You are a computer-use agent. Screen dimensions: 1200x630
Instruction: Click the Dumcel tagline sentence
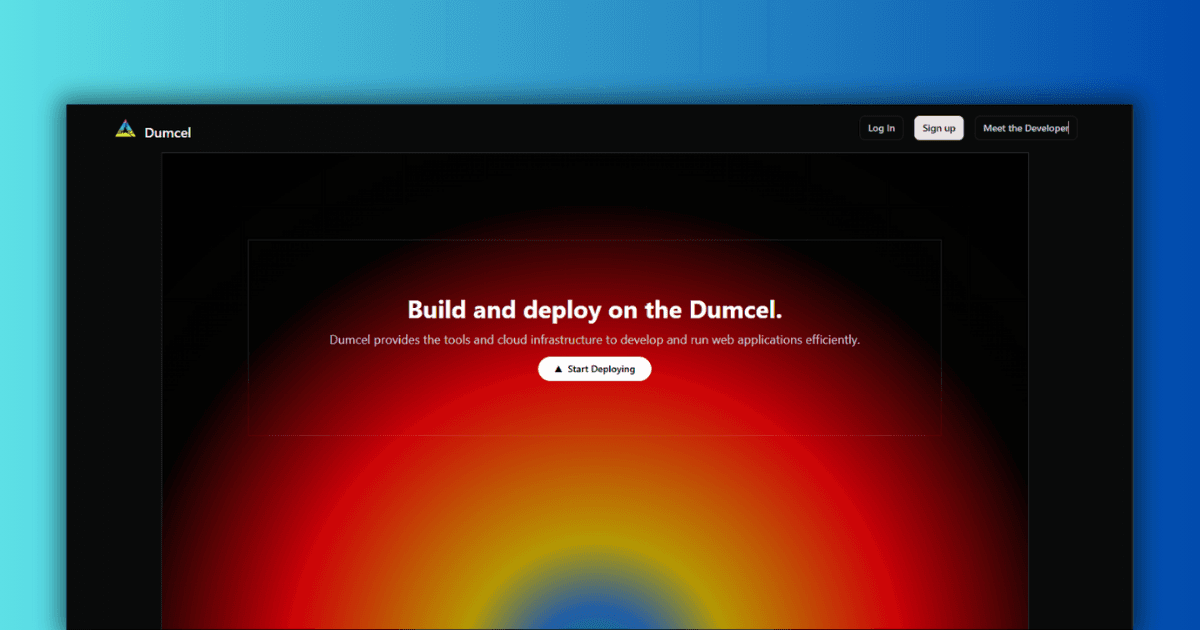(x=594, y=339)
